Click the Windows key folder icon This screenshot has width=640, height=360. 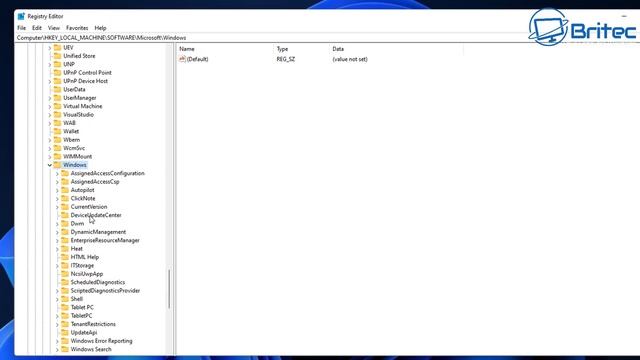pos(58,165)
